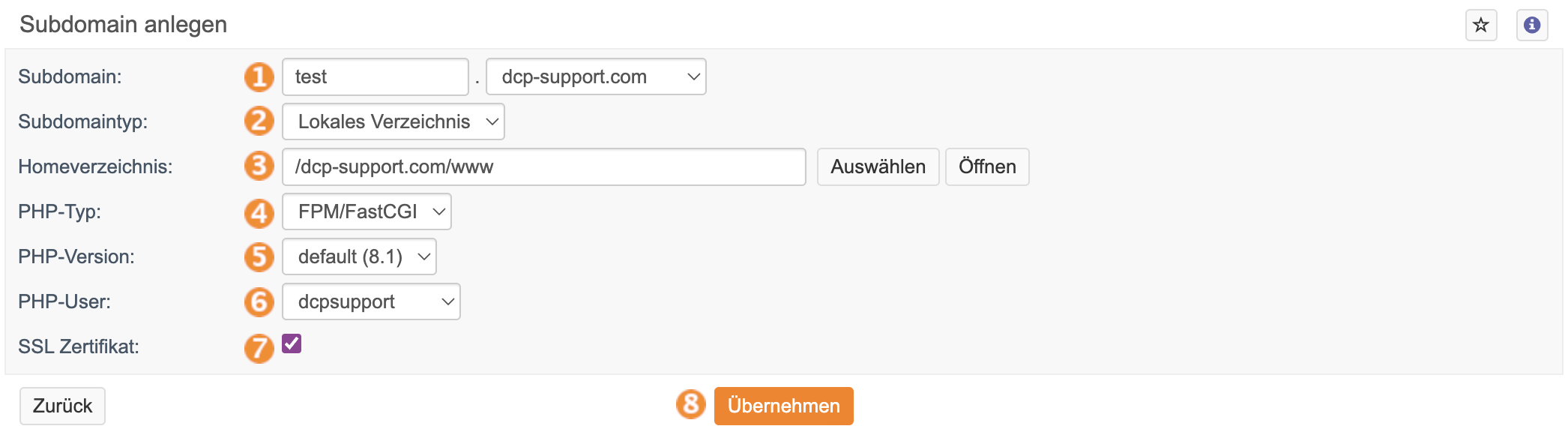Viewport: 1568px width, 447px height.
Task: Click orange step marker number 7
Action: point(259,348)
